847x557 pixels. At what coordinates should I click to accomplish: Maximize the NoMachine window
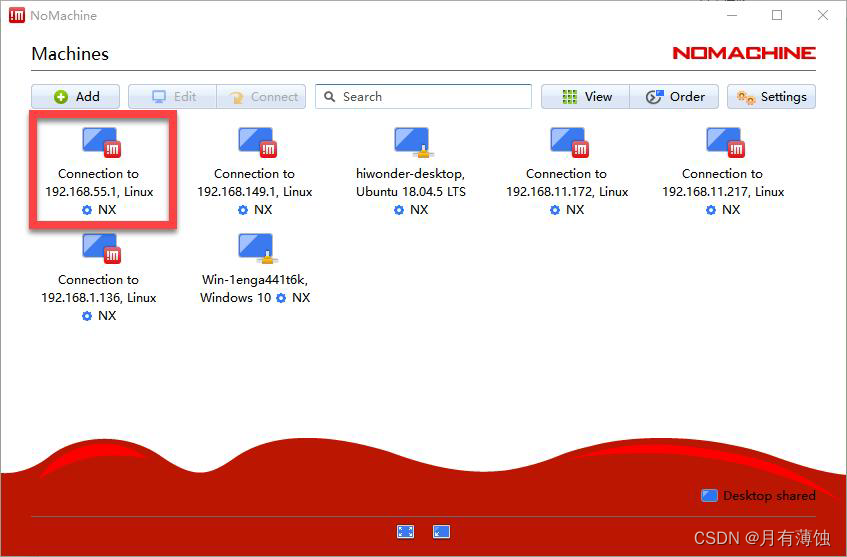(777, 15)
